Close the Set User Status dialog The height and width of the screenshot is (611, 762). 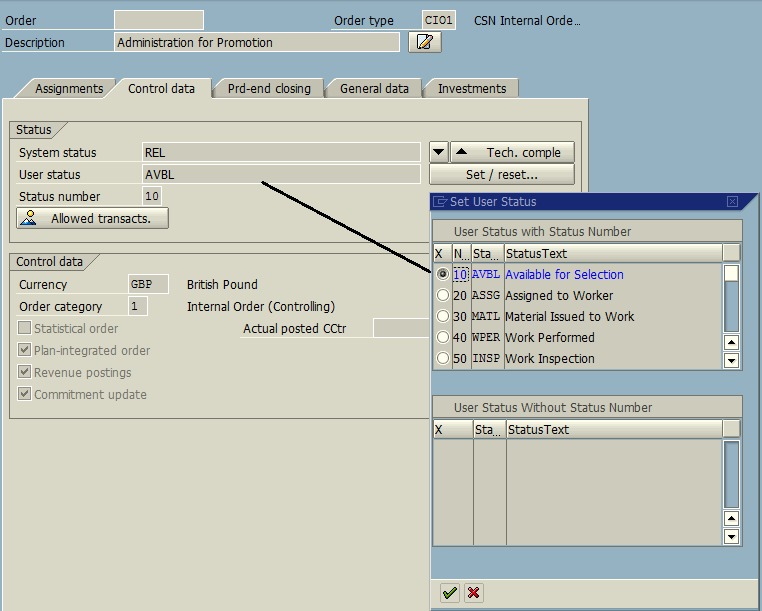click(732, 202)
